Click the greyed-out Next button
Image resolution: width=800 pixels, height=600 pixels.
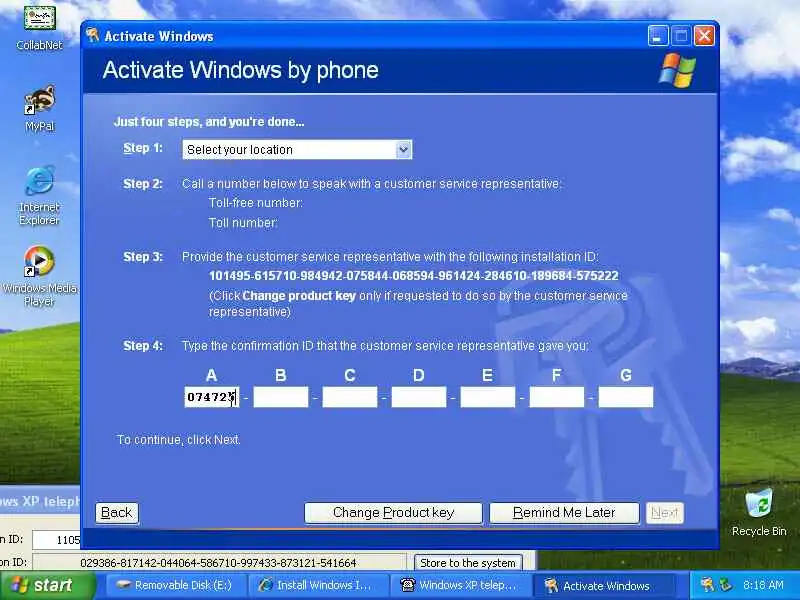[665, 513]
